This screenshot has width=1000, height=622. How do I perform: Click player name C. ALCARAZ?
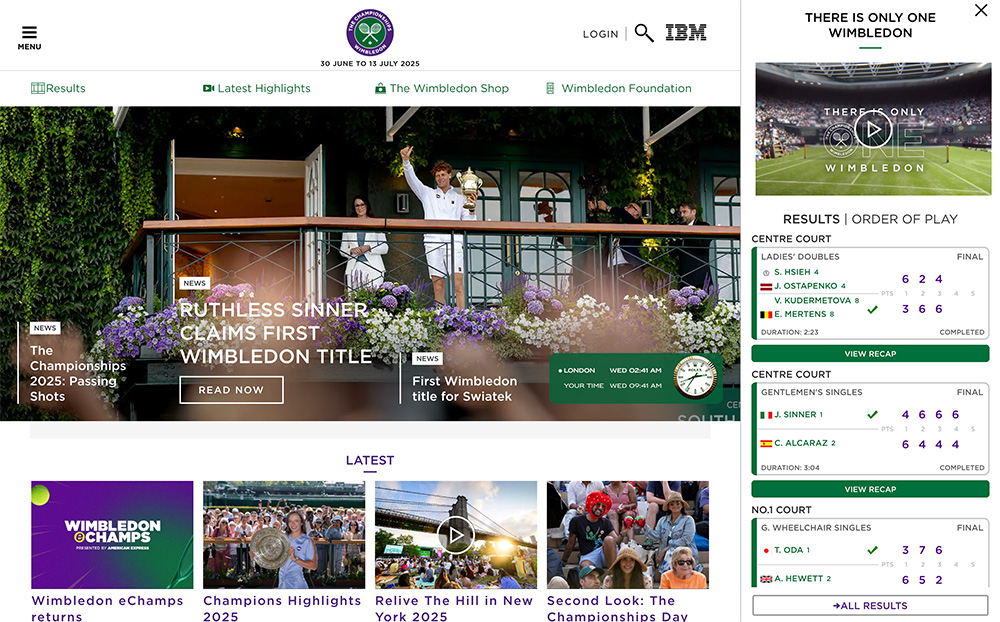[x=800, y=443]
